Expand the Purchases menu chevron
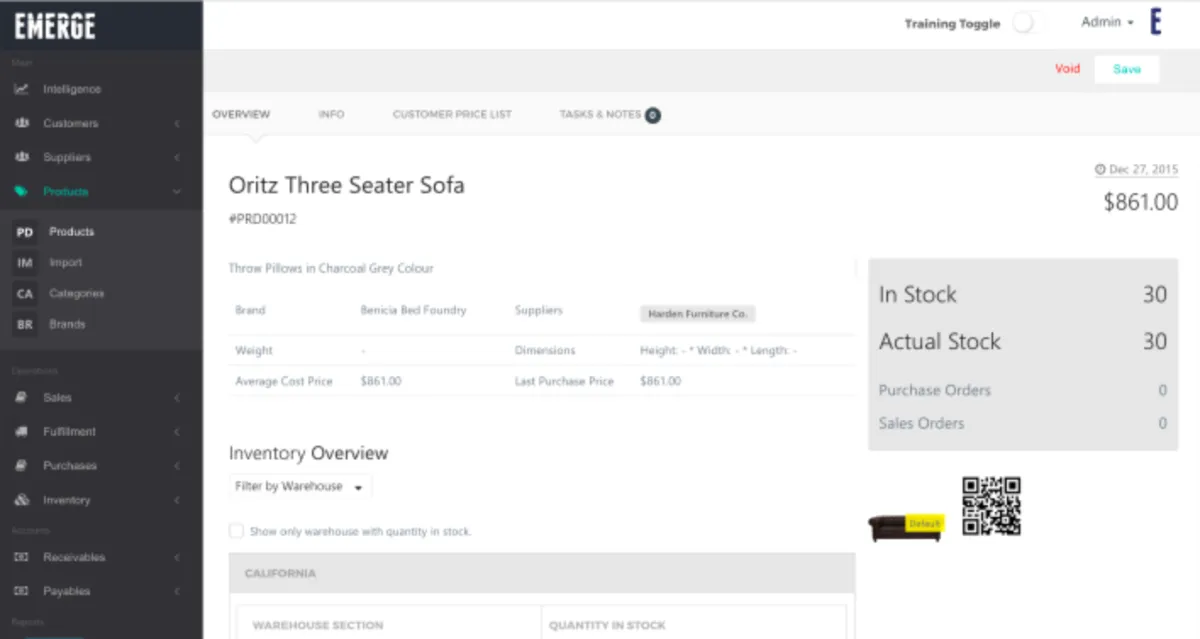Image resolution: width=1200 pixels, height=639 pixels. [x=177, y=466]
